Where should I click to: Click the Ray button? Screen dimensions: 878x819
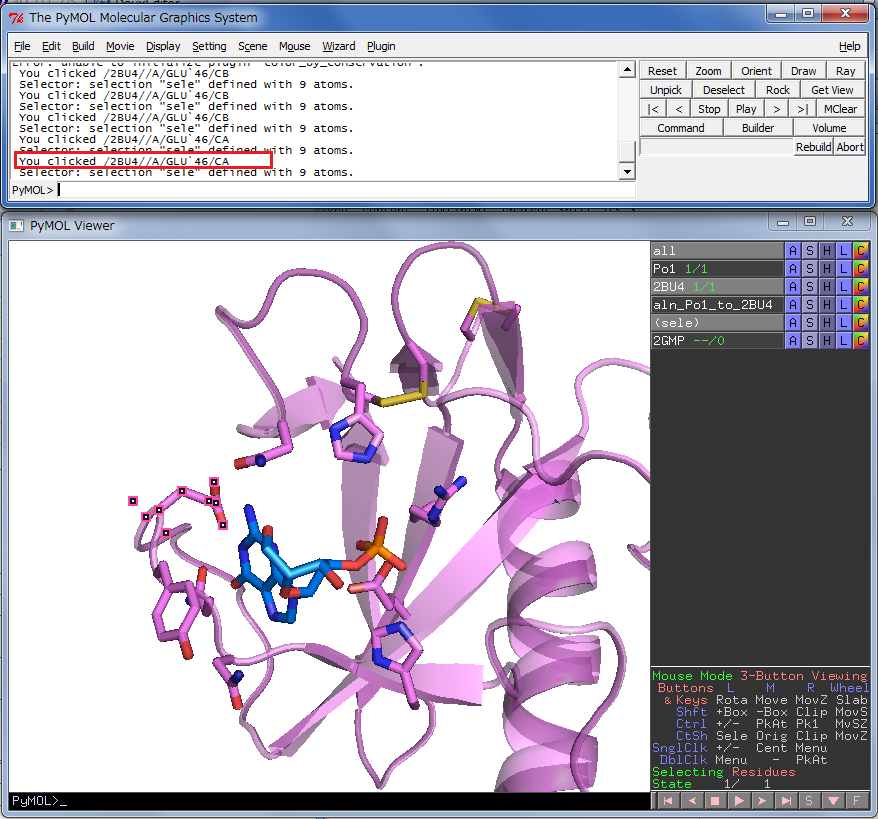845,71
